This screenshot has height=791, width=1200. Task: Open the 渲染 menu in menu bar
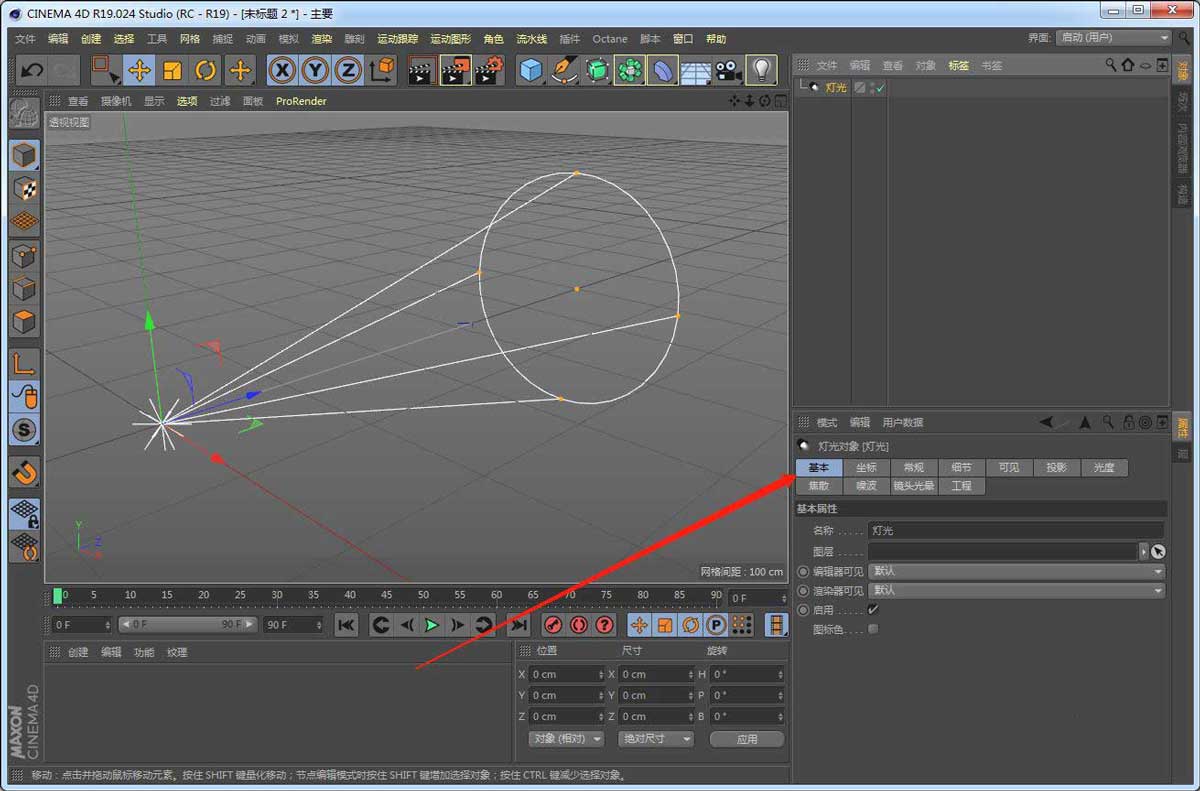(321, 39)
